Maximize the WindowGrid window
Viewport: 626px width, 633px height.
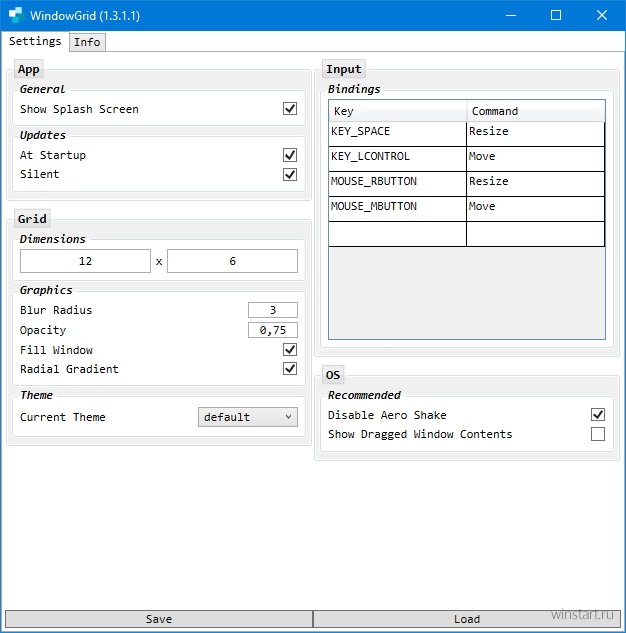click(556, 15)
